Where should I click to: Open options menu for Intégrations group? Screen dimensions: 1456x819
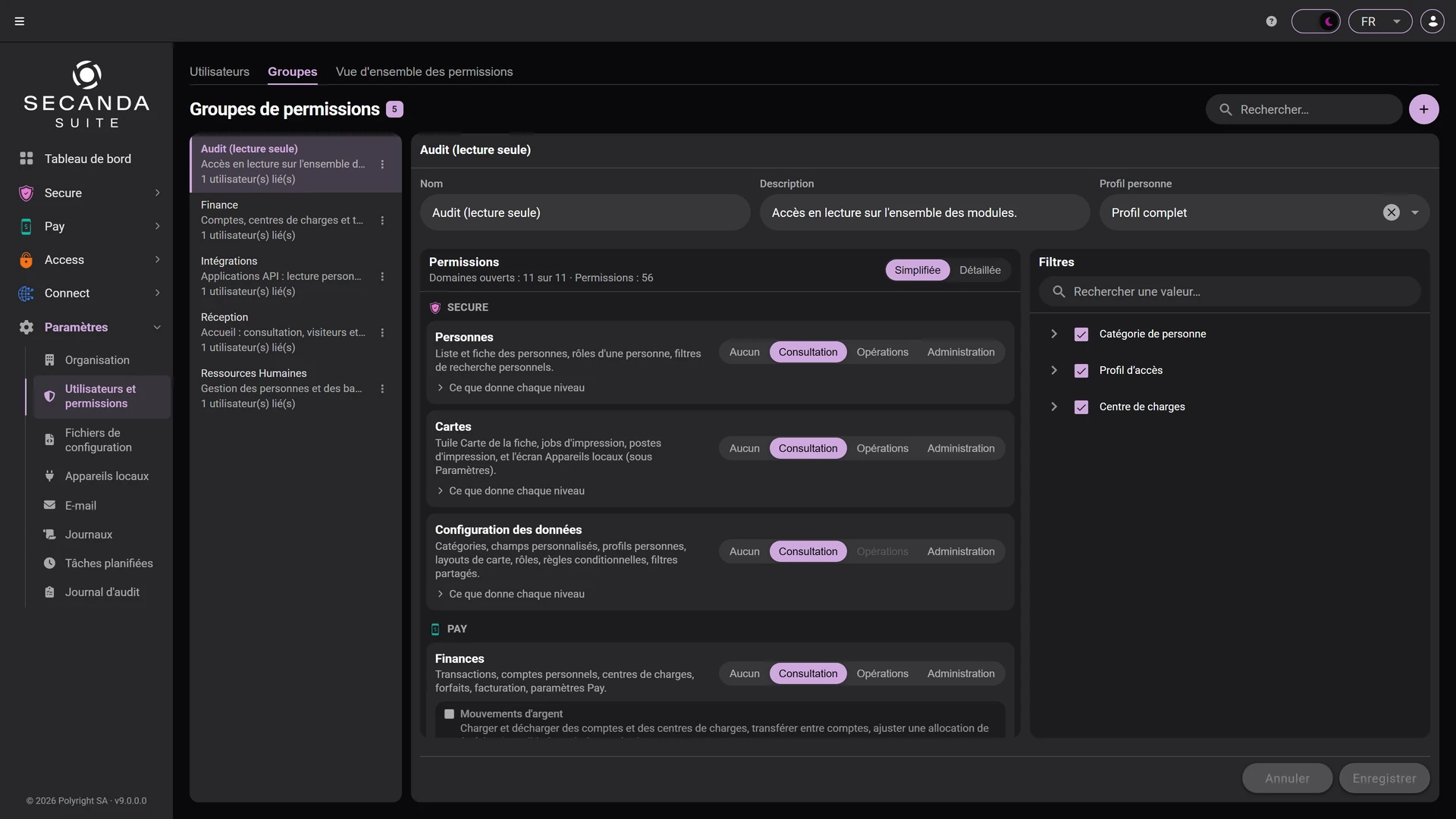click(382, 277)
